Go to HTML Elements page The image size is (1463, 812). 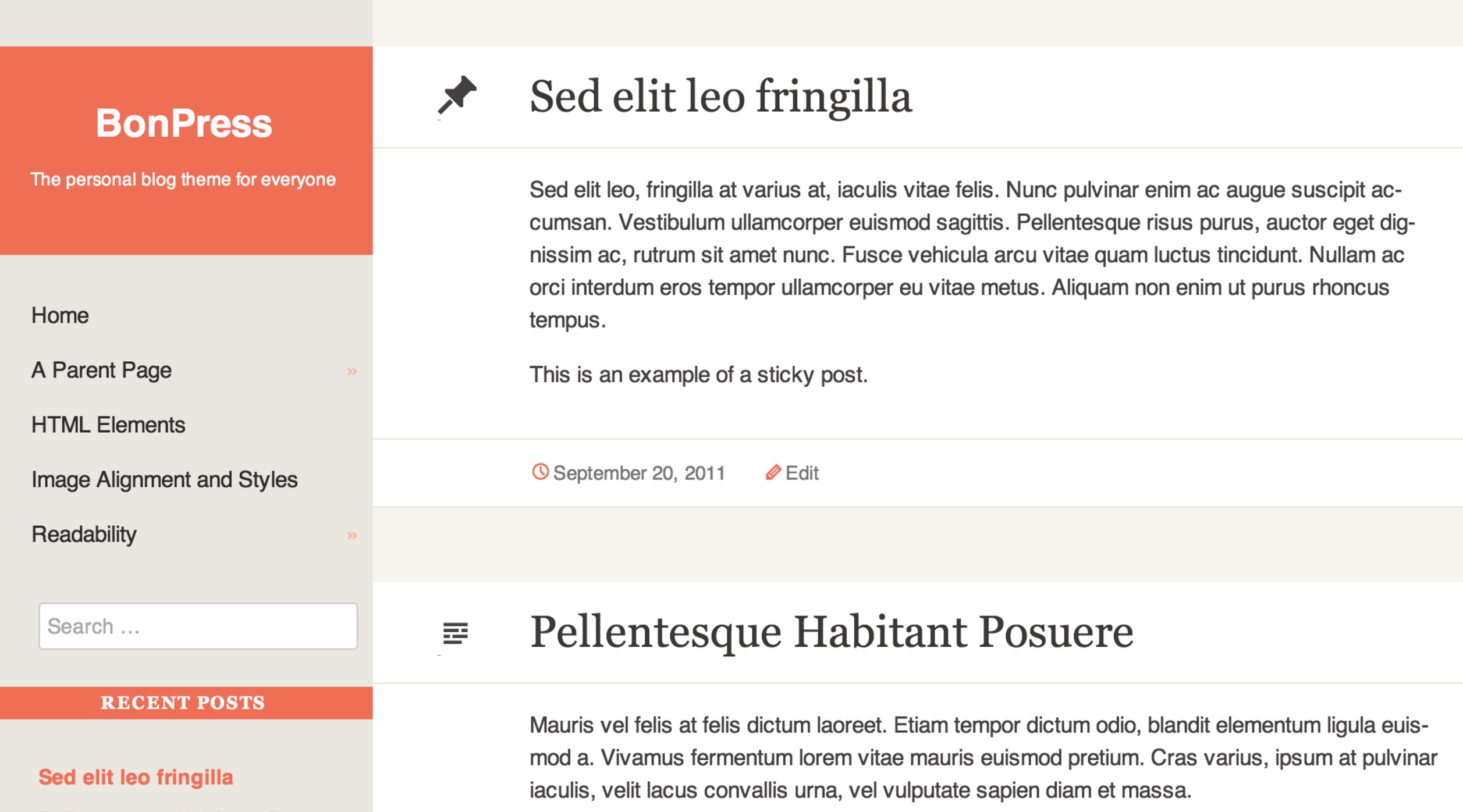click(x=108, y=425)
